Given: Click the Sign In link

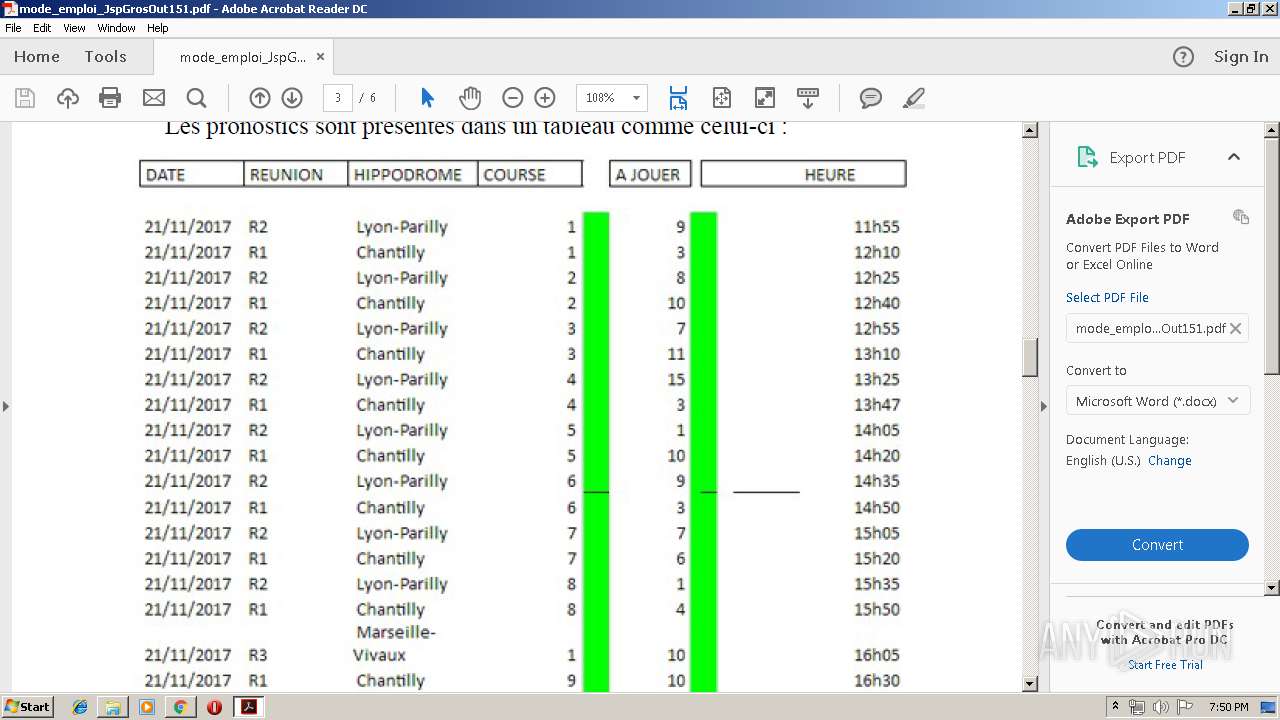Looking at the screenshot, I should [x=1241, y=57].
